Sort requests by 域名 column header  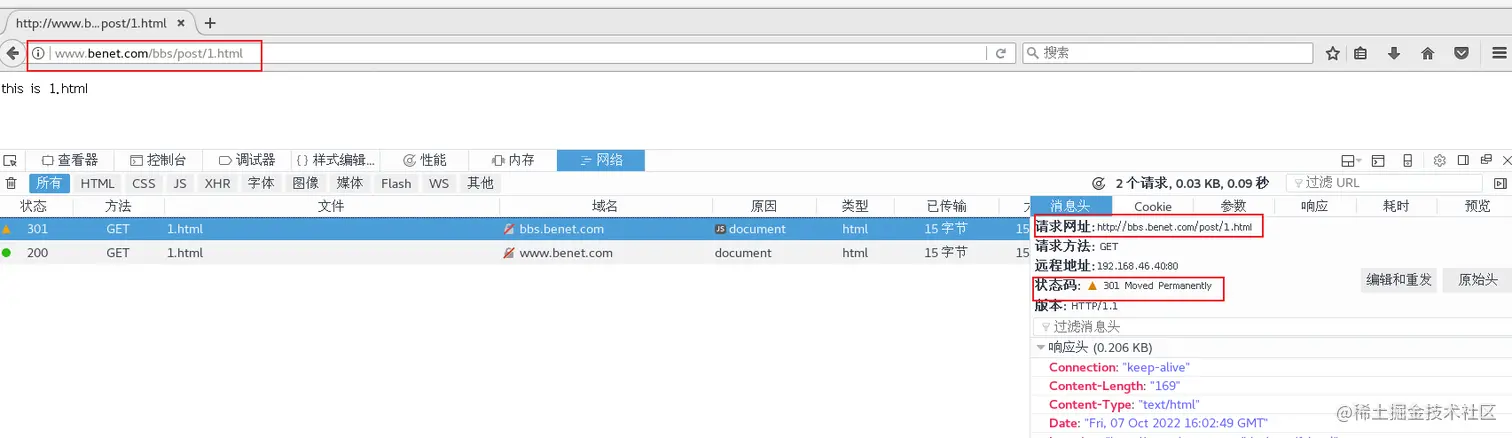(604, 206)
